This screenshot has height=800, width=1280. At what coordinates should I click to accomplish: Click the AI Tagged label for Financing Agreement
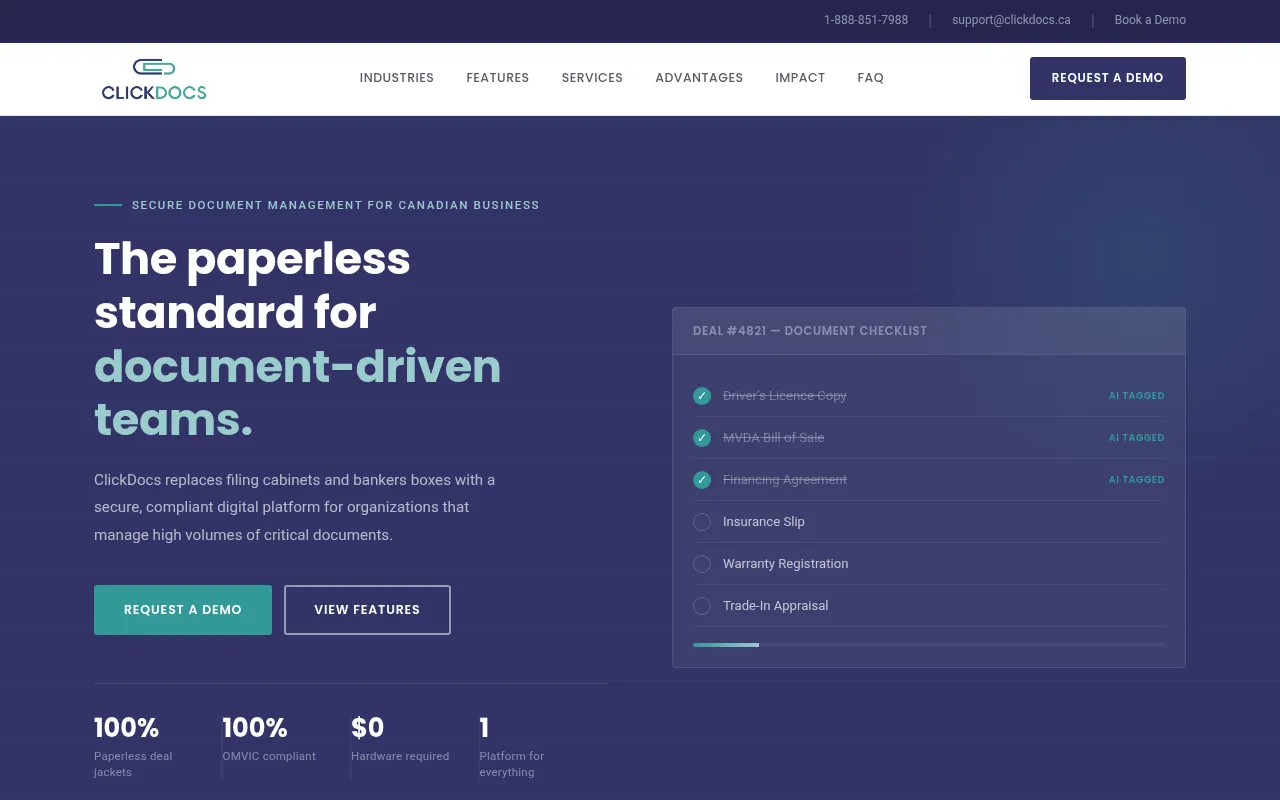(x=1137, y=480)
